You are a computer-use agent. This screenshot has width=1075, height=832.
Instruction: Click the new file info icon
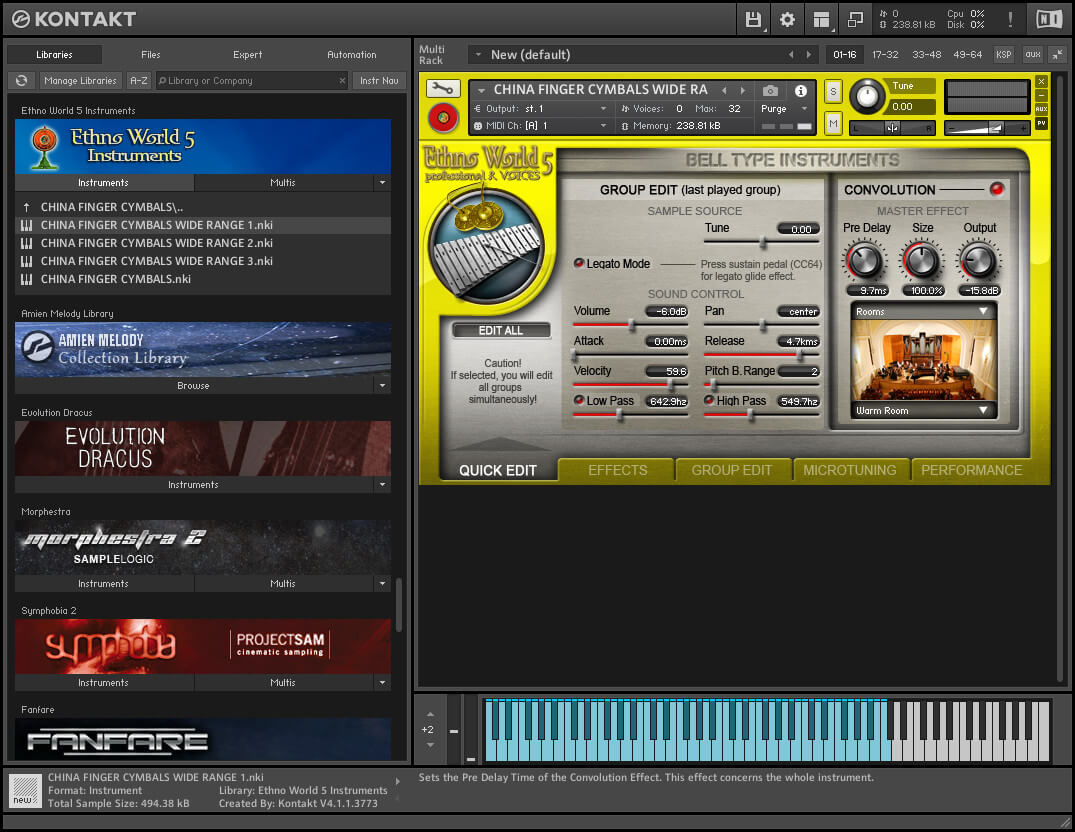(x=25, y=790)
